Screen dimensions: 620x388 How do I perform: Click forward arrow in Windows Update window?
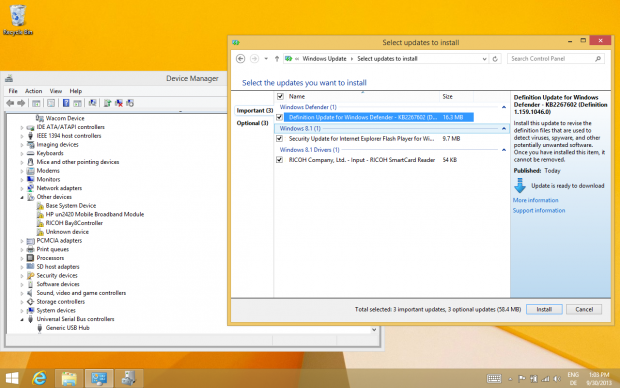coord(254,59)
